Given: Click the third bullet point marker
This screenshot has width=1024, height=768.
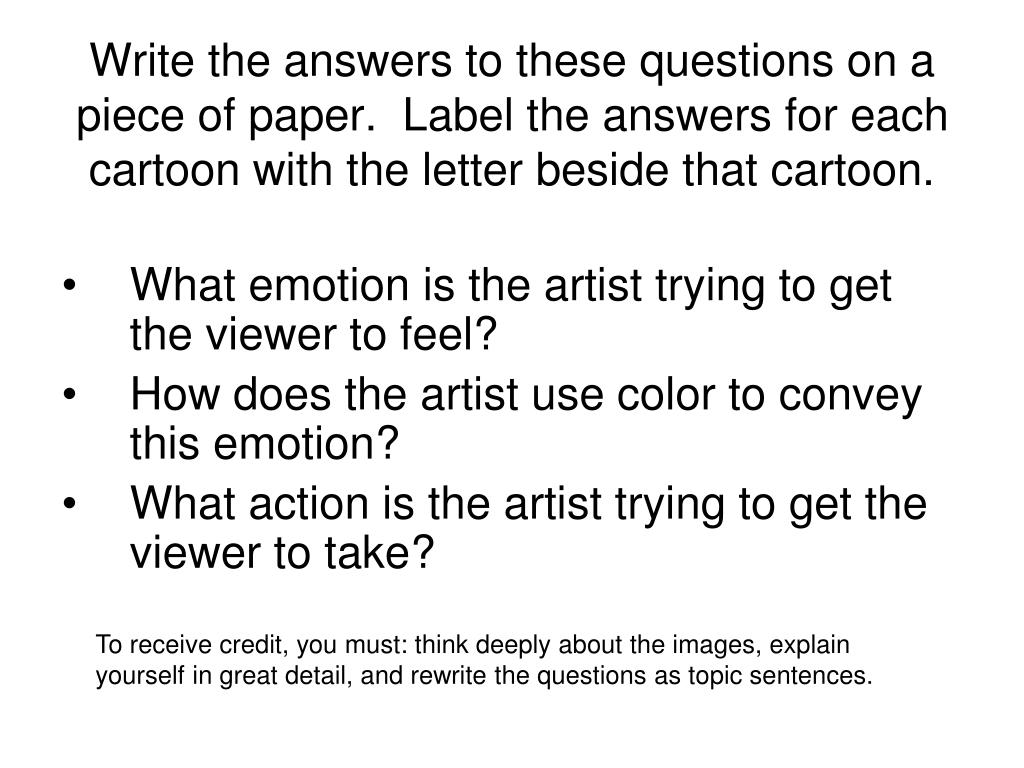Looking at the screenshot, I should point(70,504).
